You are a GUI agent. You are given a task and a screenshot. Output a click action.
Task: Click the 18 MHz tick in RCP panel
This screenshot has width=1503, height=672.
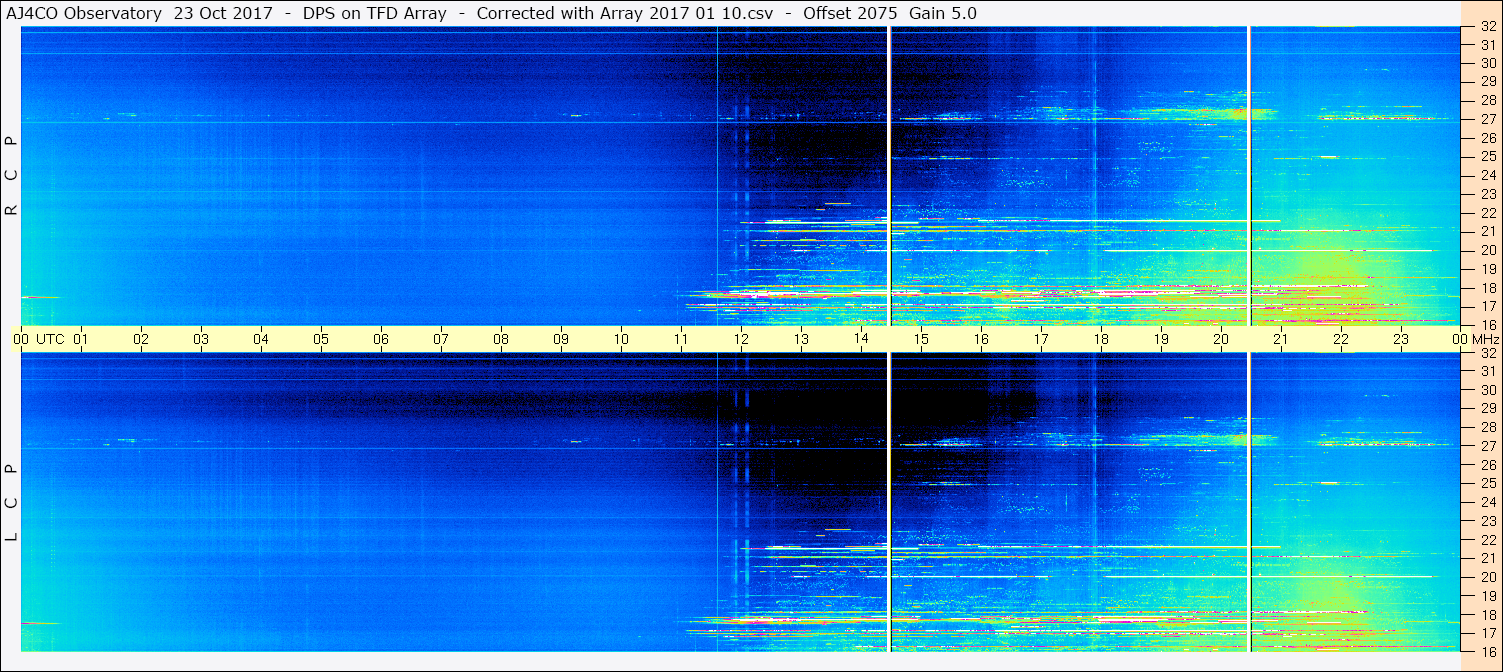tap(1487, 288)
